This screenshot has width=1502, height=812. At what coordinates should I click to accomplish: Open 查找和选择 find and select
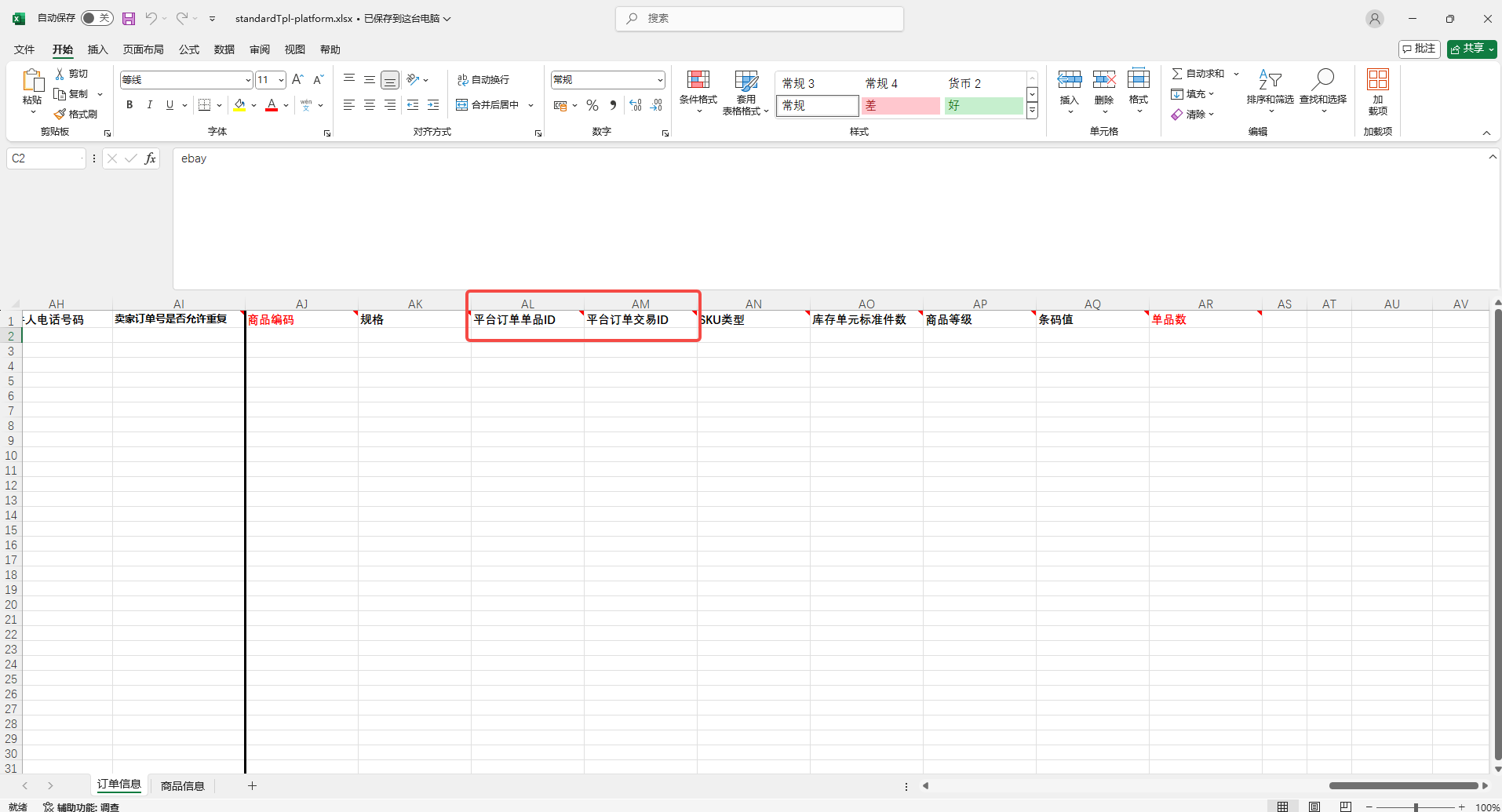[x=1323, y=91]
